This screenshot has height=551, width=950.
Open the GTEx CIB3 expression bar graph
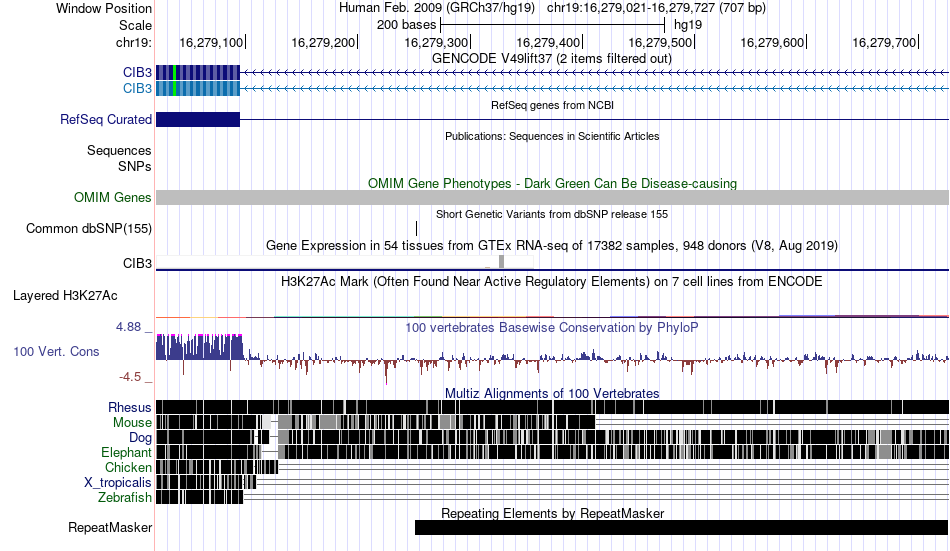[345, 262]
